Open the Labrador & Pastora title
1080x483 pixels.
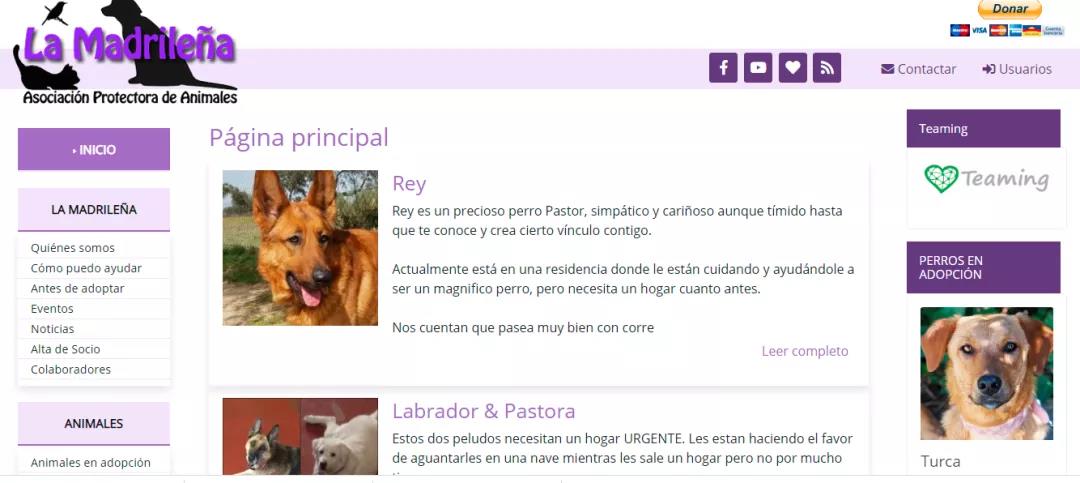(484, 411)
